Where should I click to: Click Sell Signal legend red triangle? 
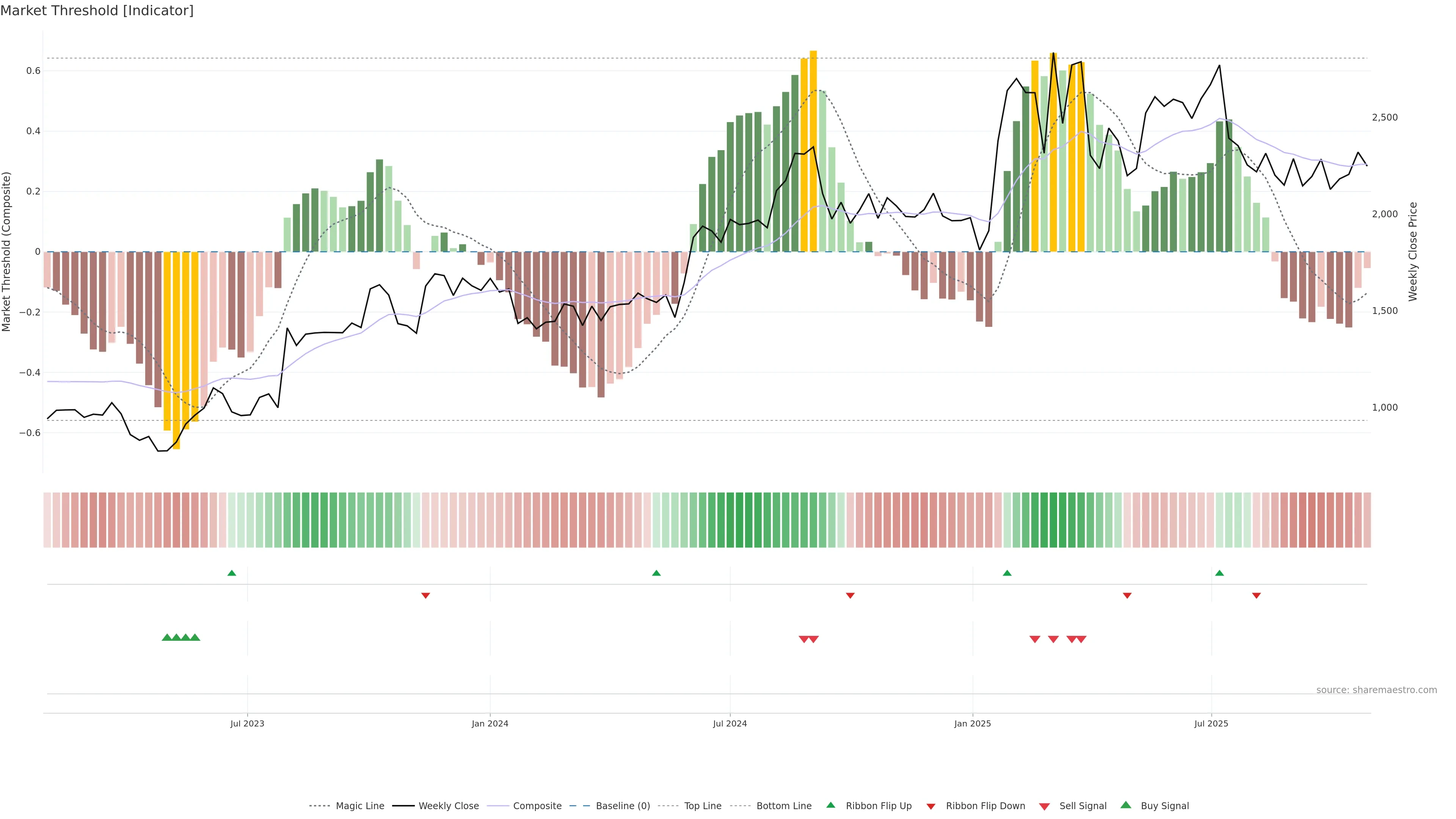[1045, 806]
